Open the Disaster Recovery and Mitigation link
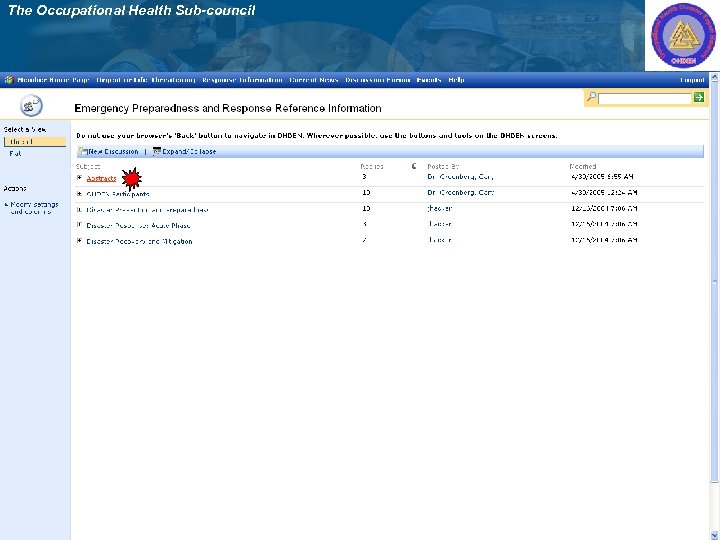The height and width of the screenshot is (540, 720). [x=139, y=242]
